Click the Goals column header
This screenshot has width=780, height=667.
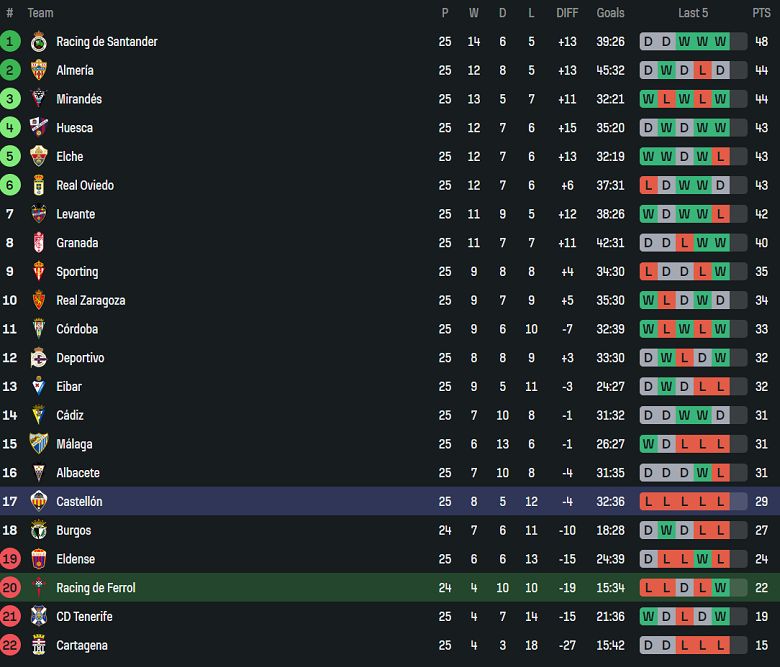[x=610, y=13]
